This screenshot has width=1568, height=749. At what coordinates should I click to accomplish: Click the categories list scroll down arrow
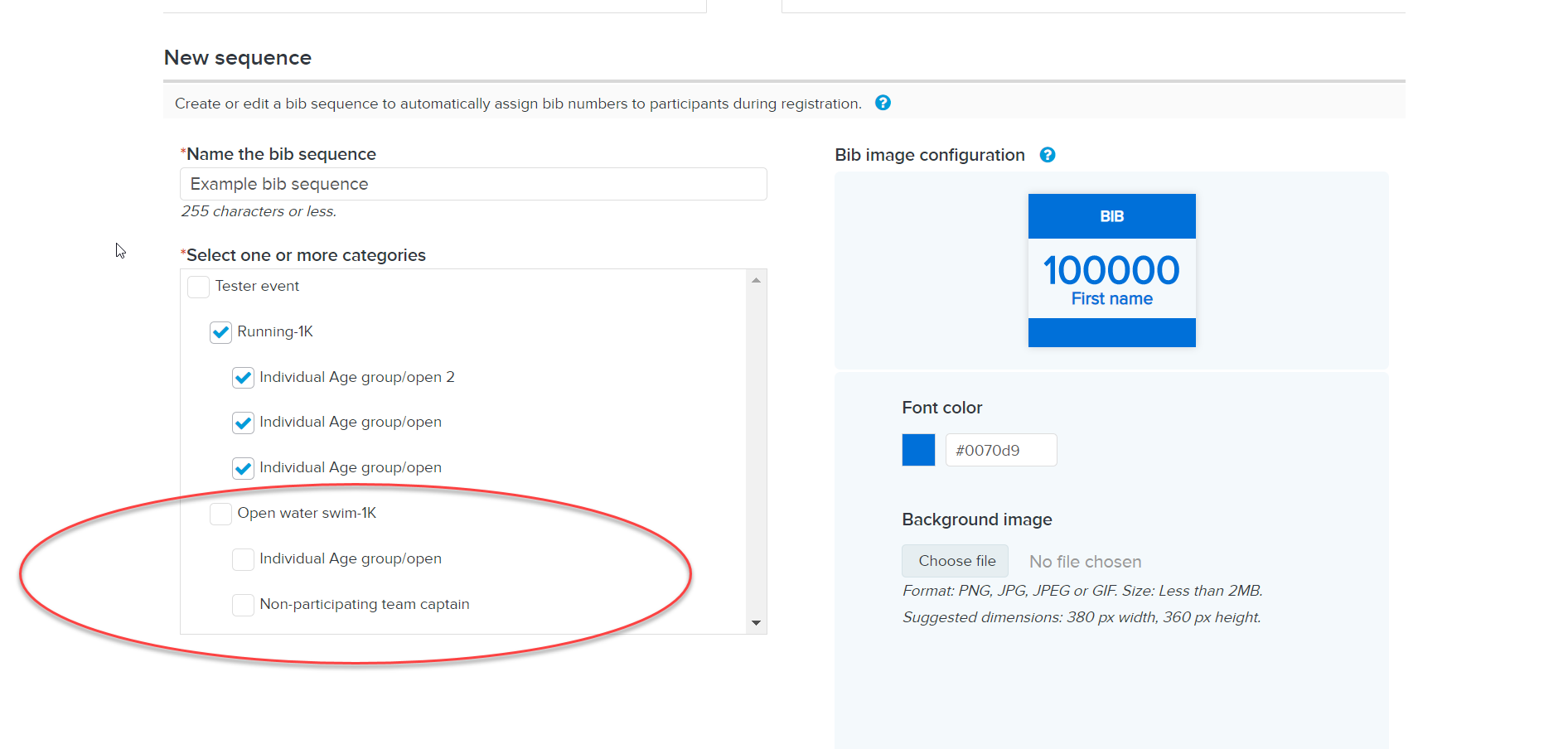[756, 623]
